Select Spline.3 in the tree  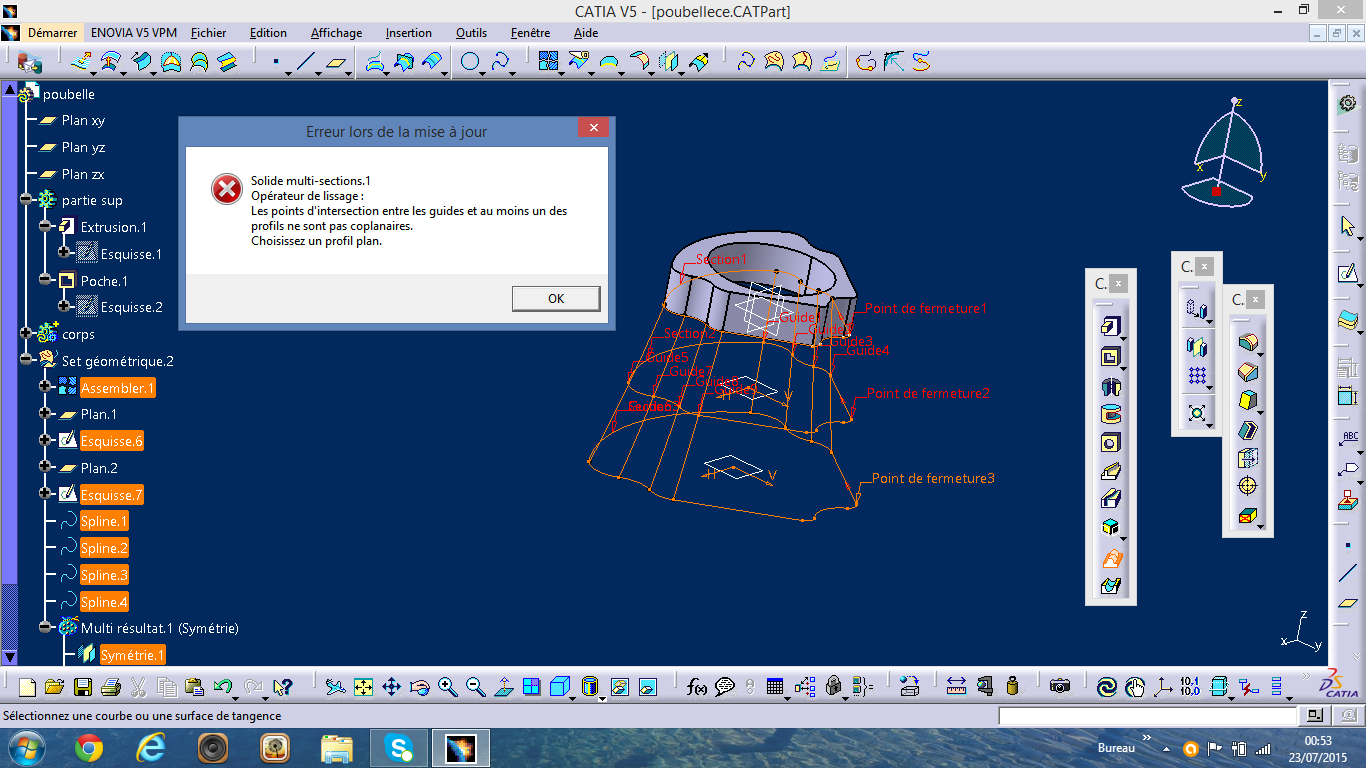(104, 575)
